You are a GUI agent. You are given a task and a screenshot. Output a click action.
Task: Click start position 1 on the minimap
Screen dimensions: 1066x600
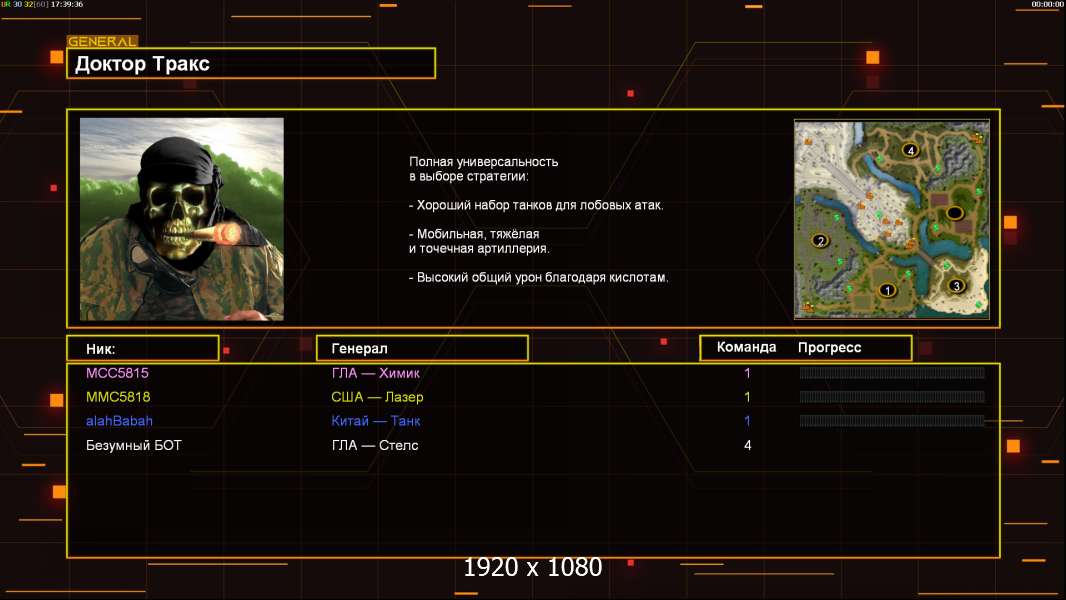(886, 290)
